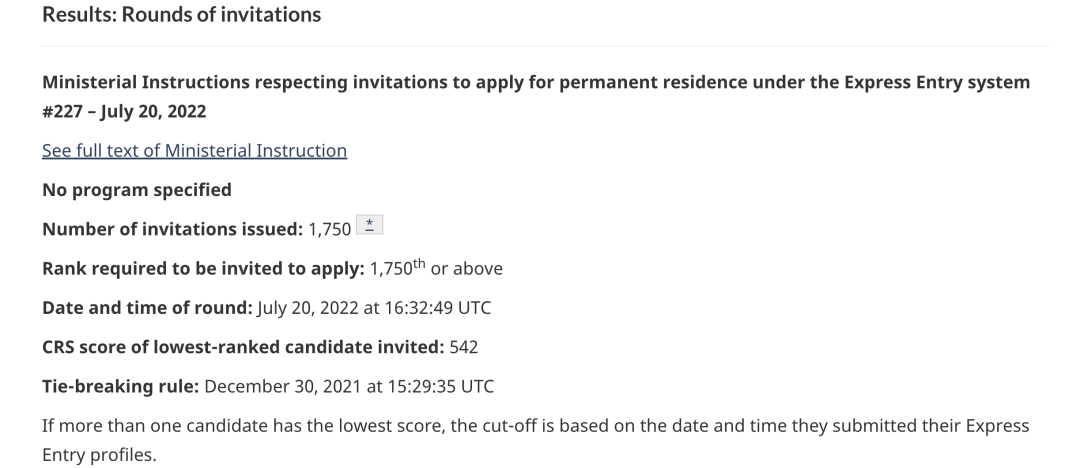Screen dimensions: 1080x468
Task: Click the July 20, 2022 at 16:32:49 UTC value
Action: (374, 307)
